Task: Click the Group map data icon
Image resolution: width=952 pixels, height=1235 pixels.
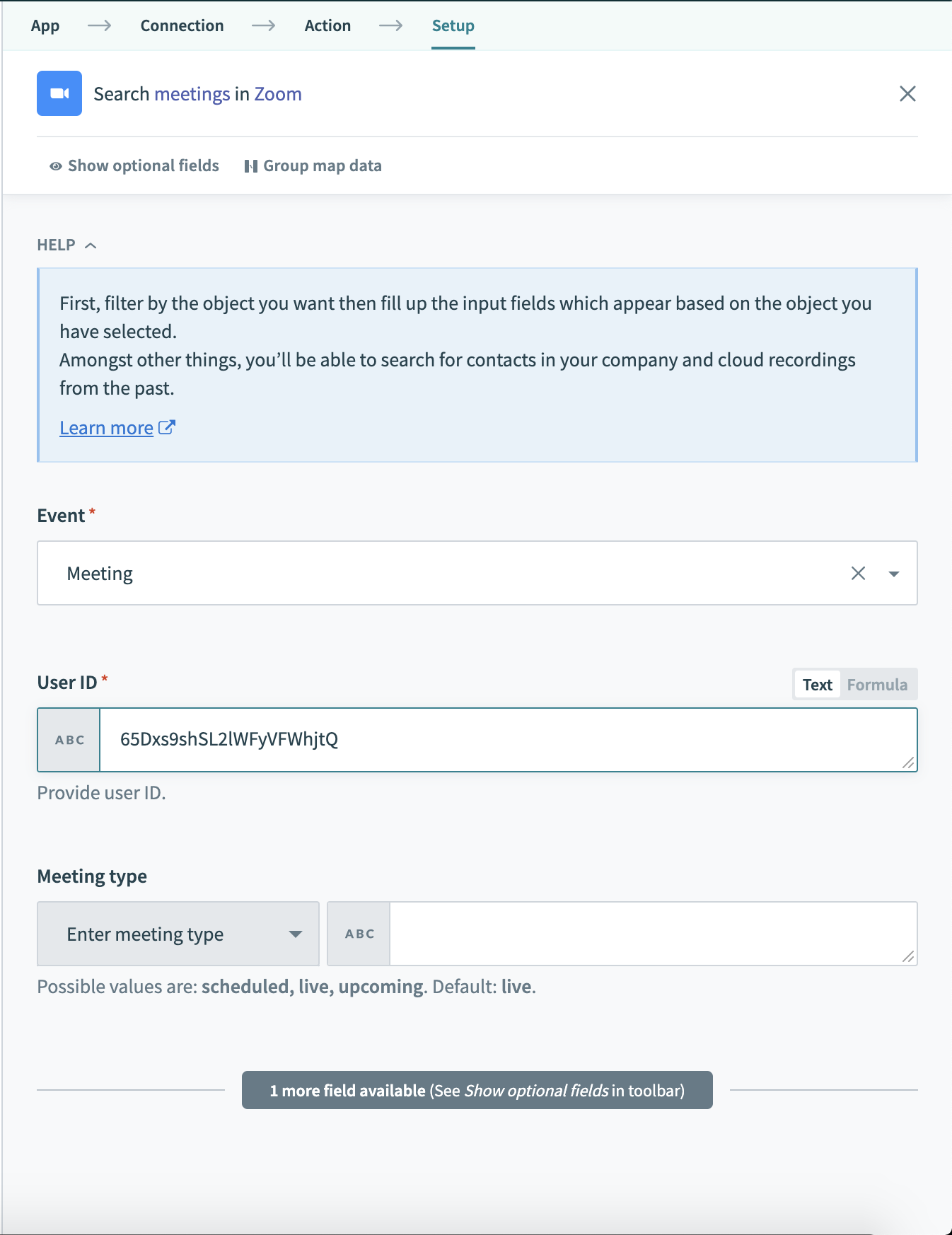Action: 252,166
